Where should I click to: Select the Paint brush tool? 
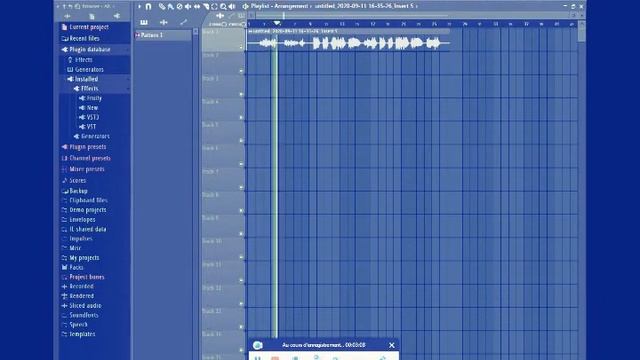coord(170,7)
